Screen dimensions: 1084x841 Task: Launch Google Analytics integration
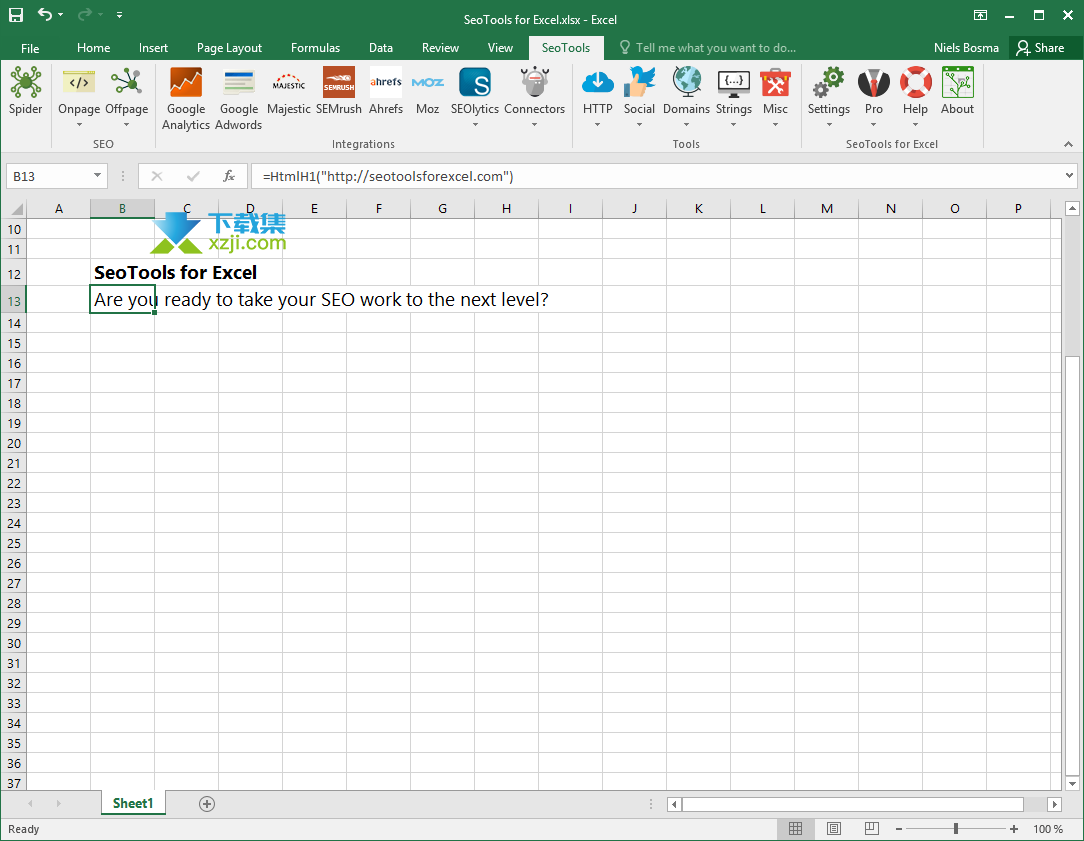(x=186, y=98)
